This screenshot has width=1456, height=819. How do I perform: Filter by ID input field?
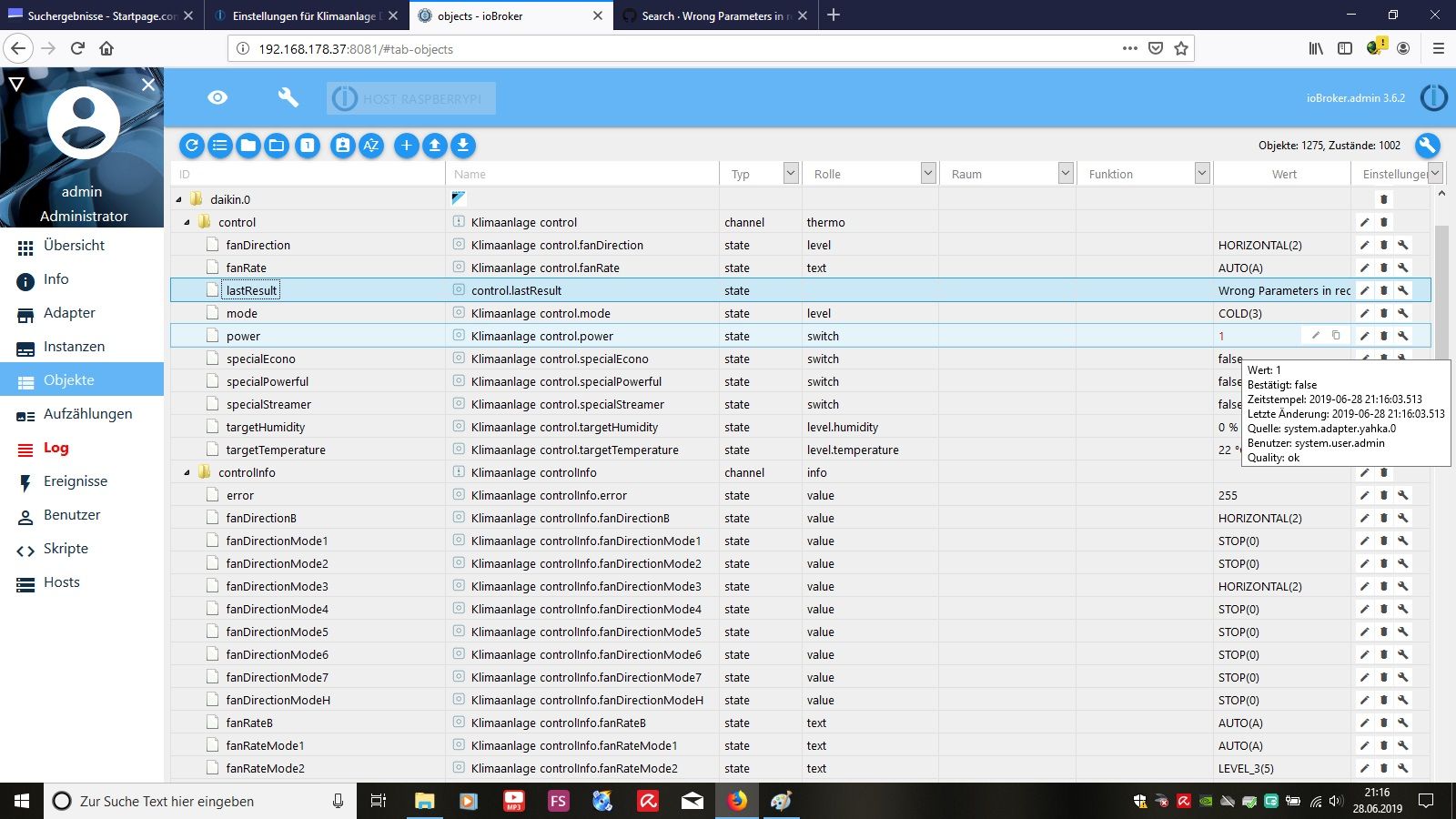point(308,174)
